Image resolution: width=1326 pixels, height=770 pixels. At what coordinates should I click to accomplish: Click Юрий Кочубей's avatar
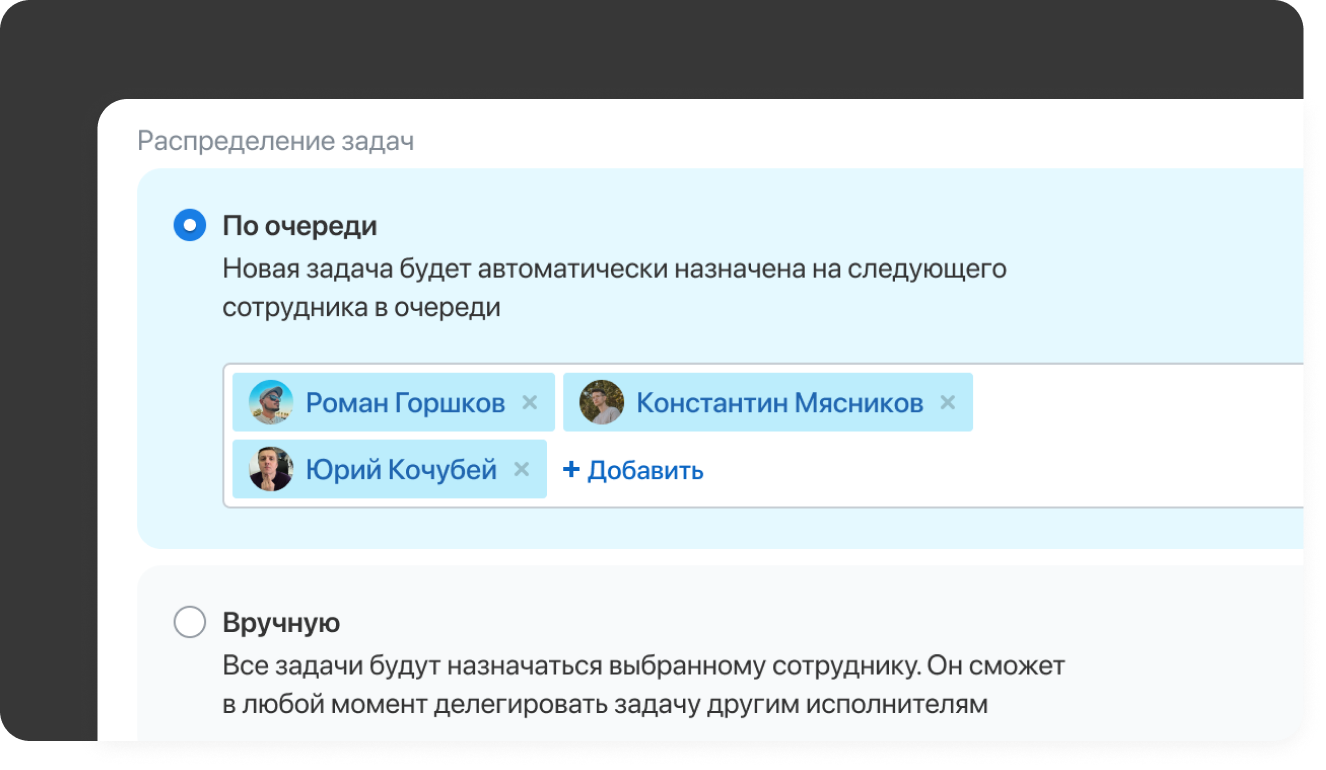[271, 469]
